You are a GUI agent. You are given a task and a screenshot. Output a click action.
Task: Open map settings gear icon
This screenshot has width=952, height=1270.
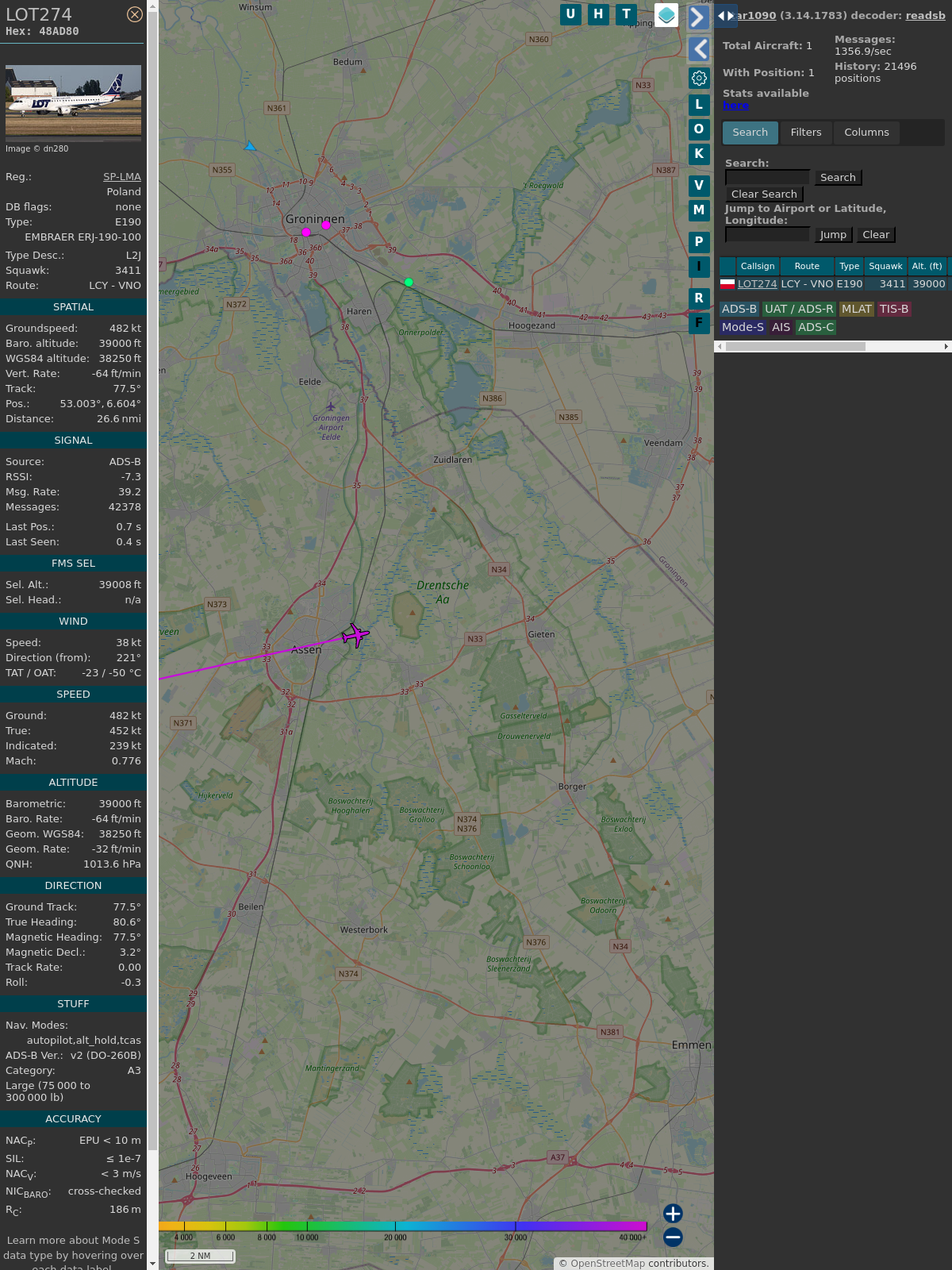point(699,78)
